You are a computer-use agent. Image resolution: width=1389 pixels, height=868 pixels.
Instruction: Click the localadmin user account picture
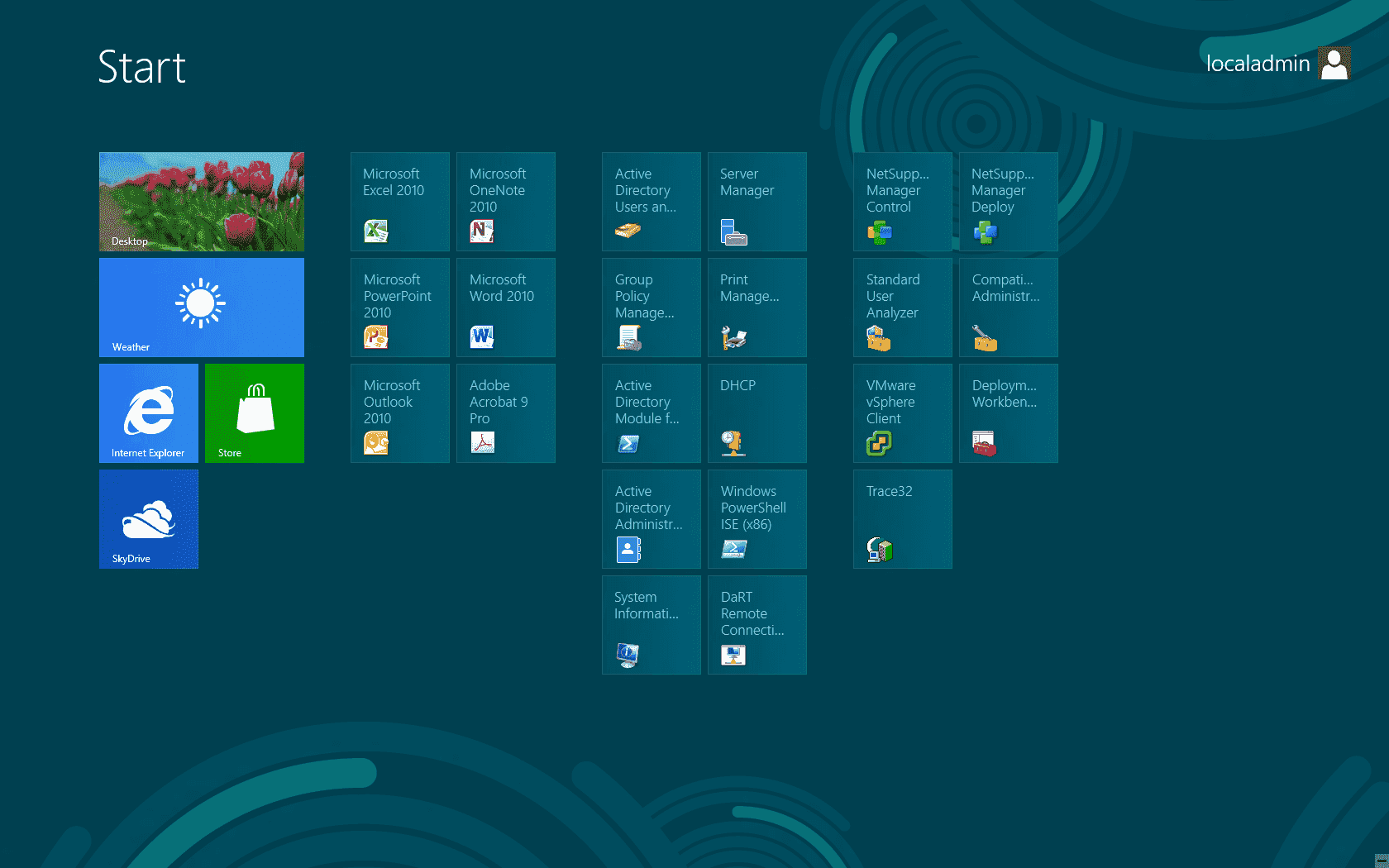point(1334,63)
